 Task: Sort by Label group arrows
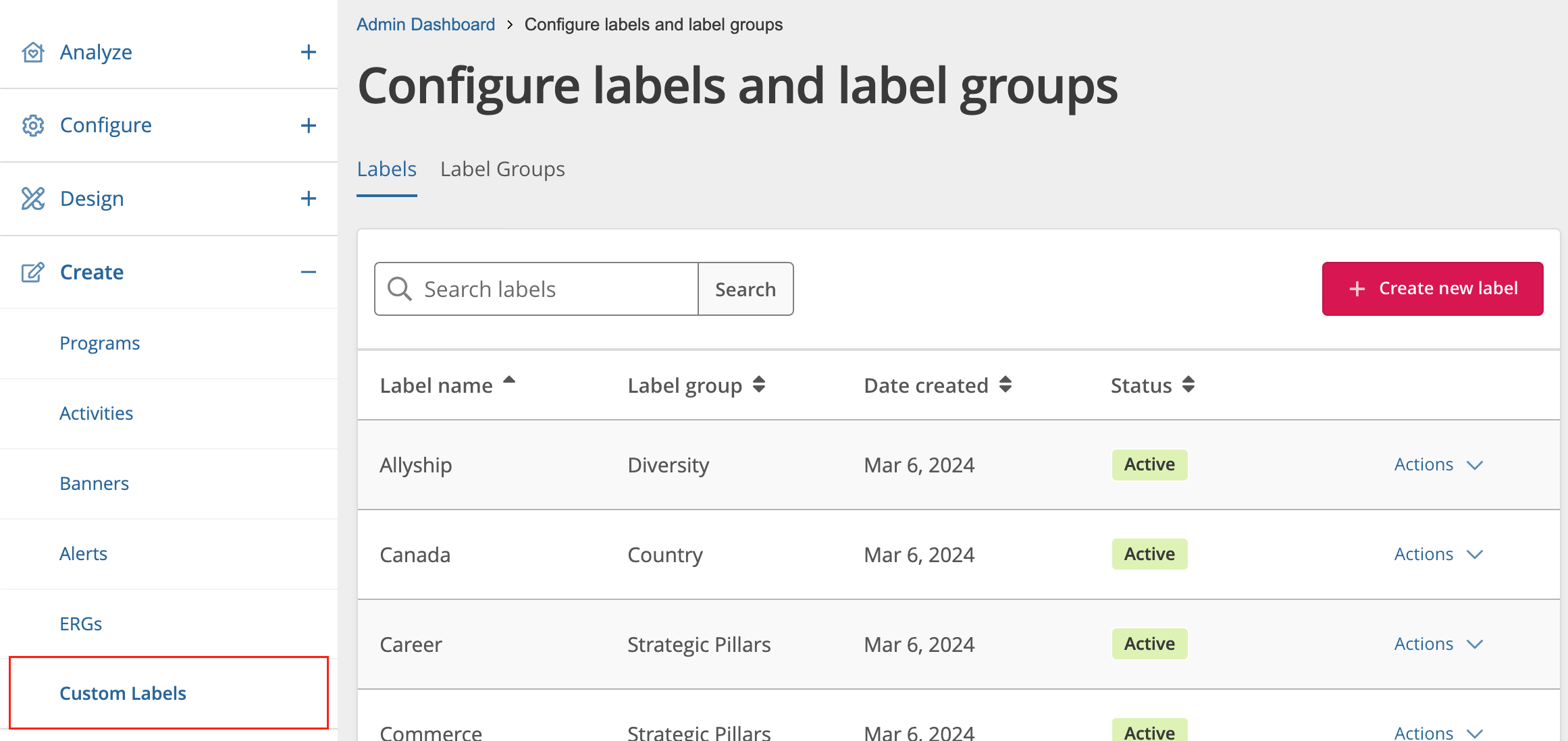point(759,385)
